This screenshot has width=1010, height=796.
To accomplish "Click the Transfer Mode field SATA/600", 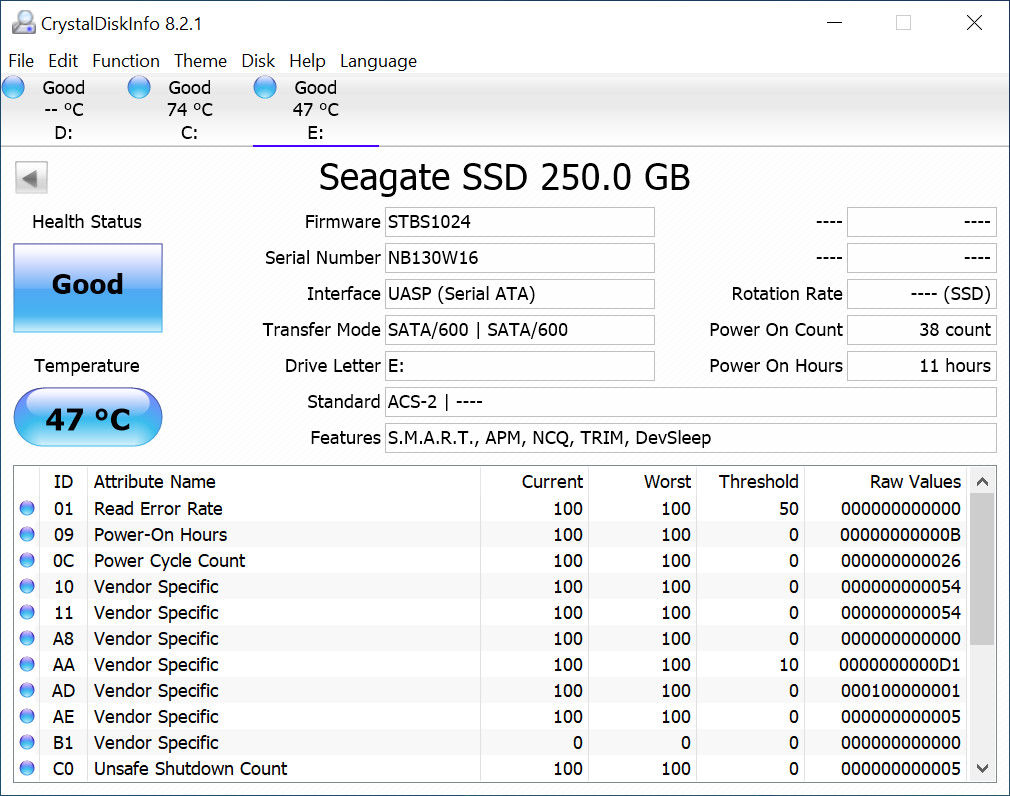I will (520, 330).
